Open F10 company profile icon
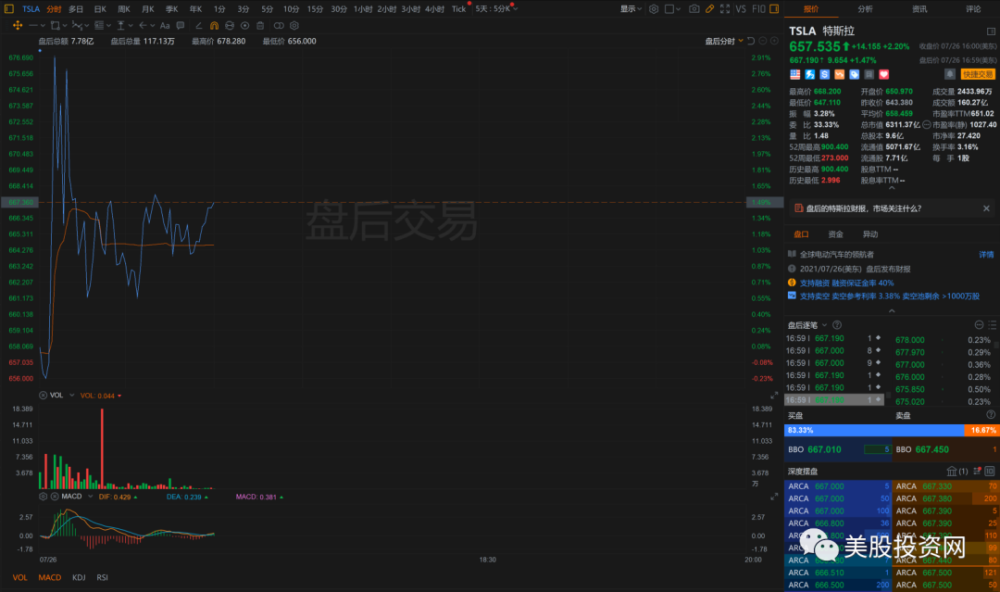 [759, 9]
